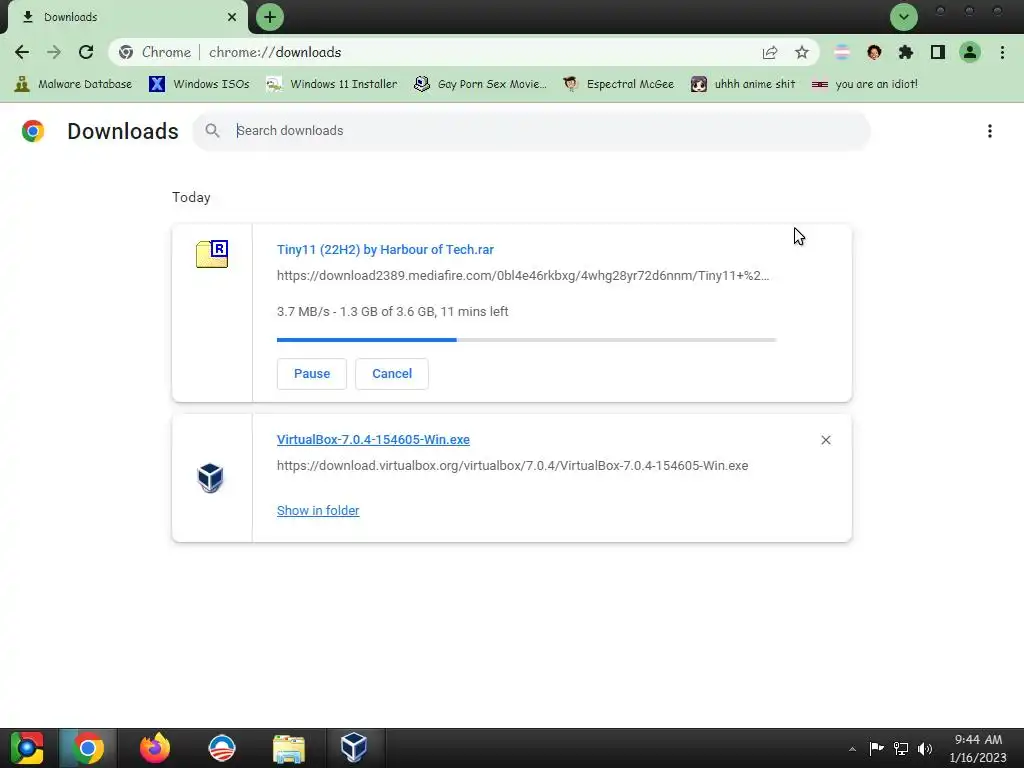Click the Tiny11 (22H2) by Harbour of Tech.rar filename
The width and height of the screenshot is (1024, 768).
385,249
